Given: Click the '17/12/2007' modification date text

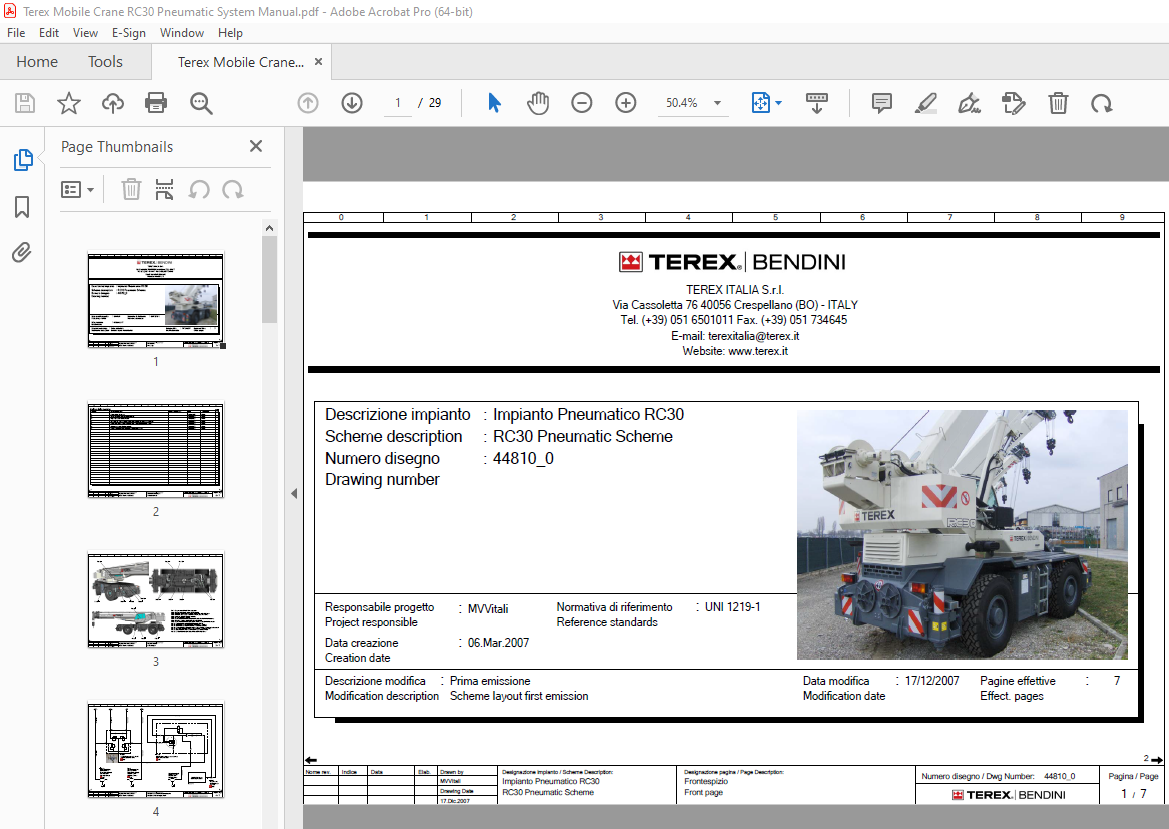Looking at the screenshot, I should pos(932,681).
